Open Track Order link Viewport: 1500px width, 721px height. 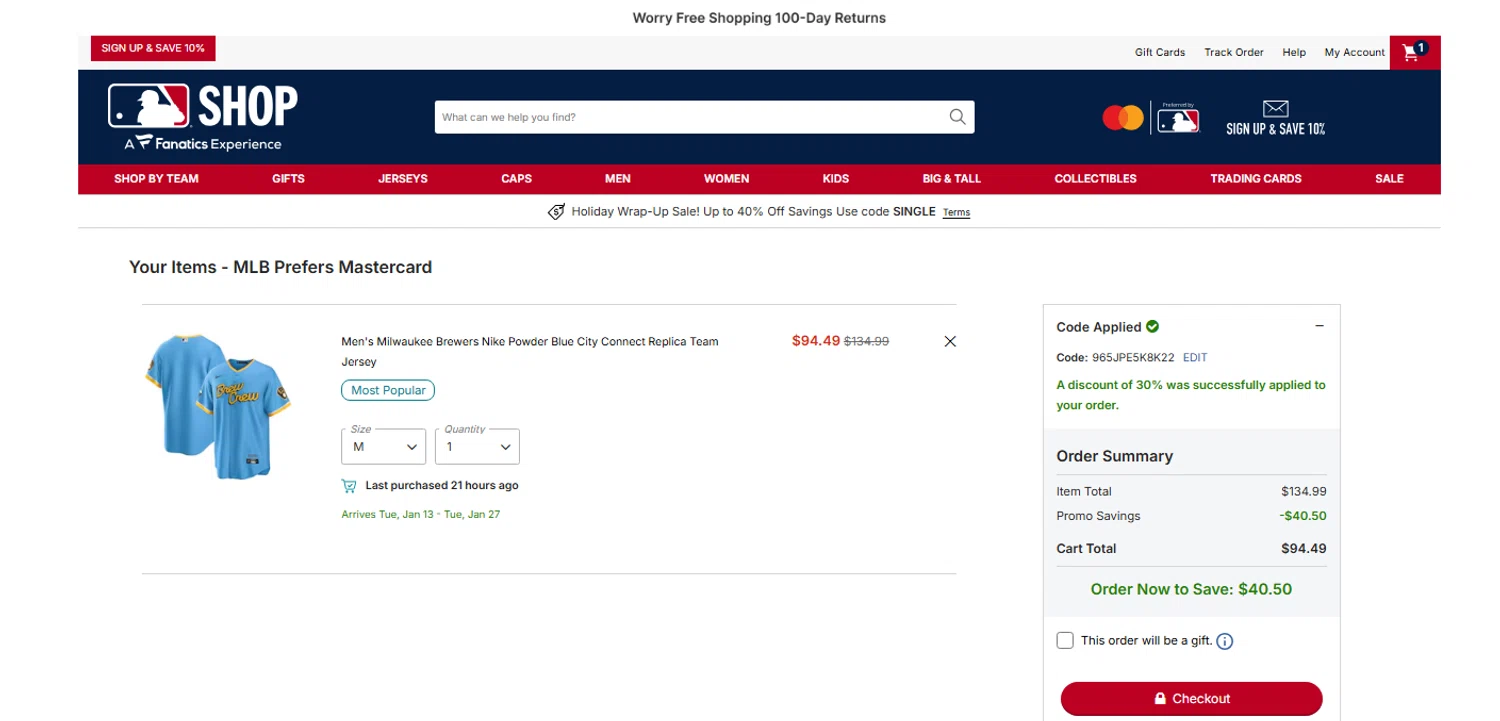1234,52
